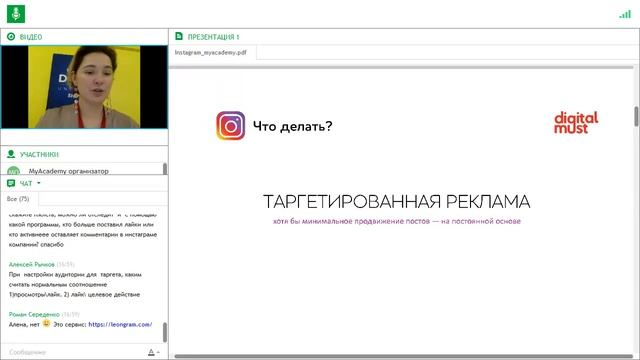Open the leongram.com link
This screenshot has height=360, width=640.
[x=120, y=324]
